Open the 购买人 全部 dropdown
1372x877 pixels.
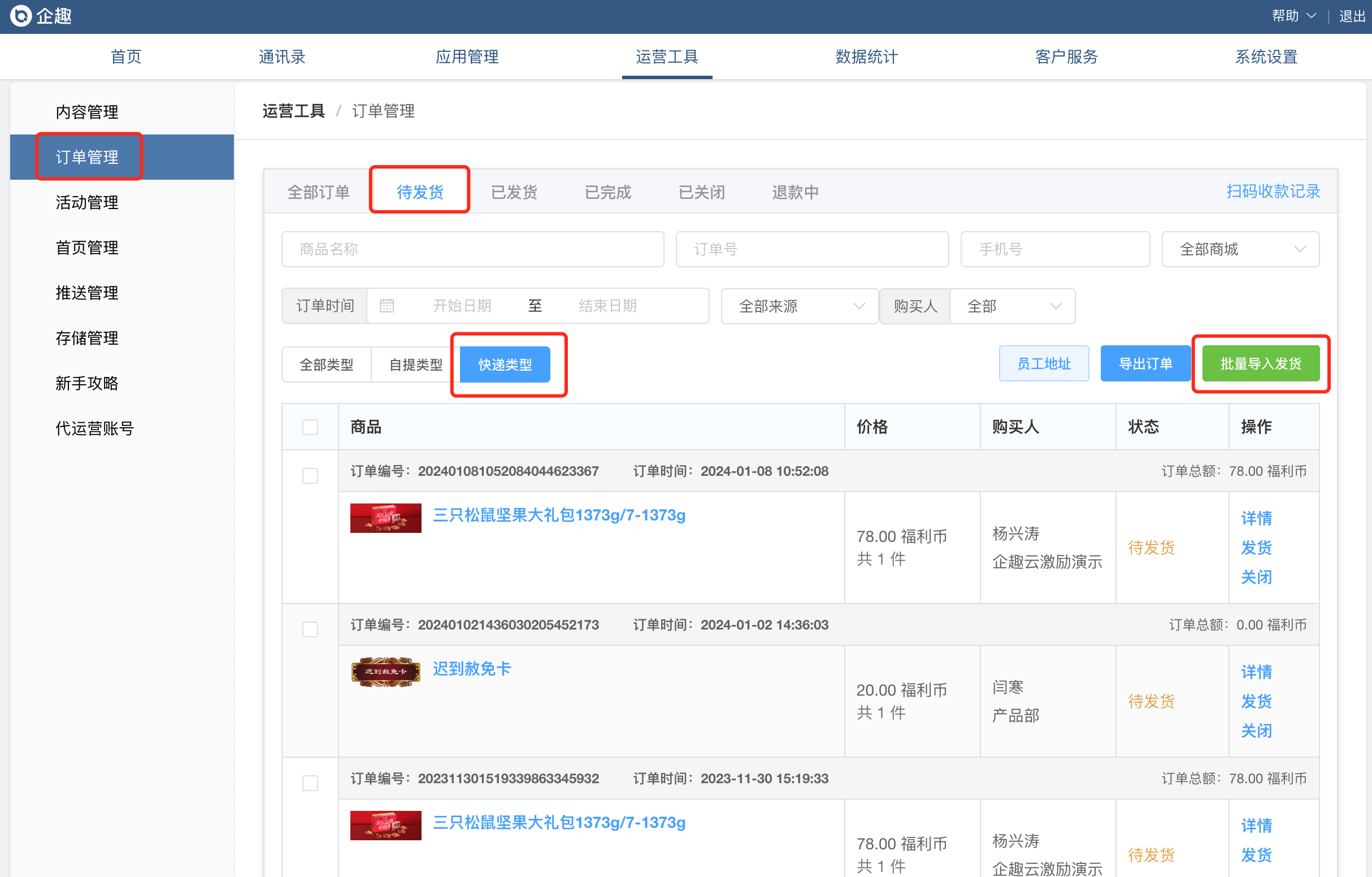click(x=1012, y=306)
